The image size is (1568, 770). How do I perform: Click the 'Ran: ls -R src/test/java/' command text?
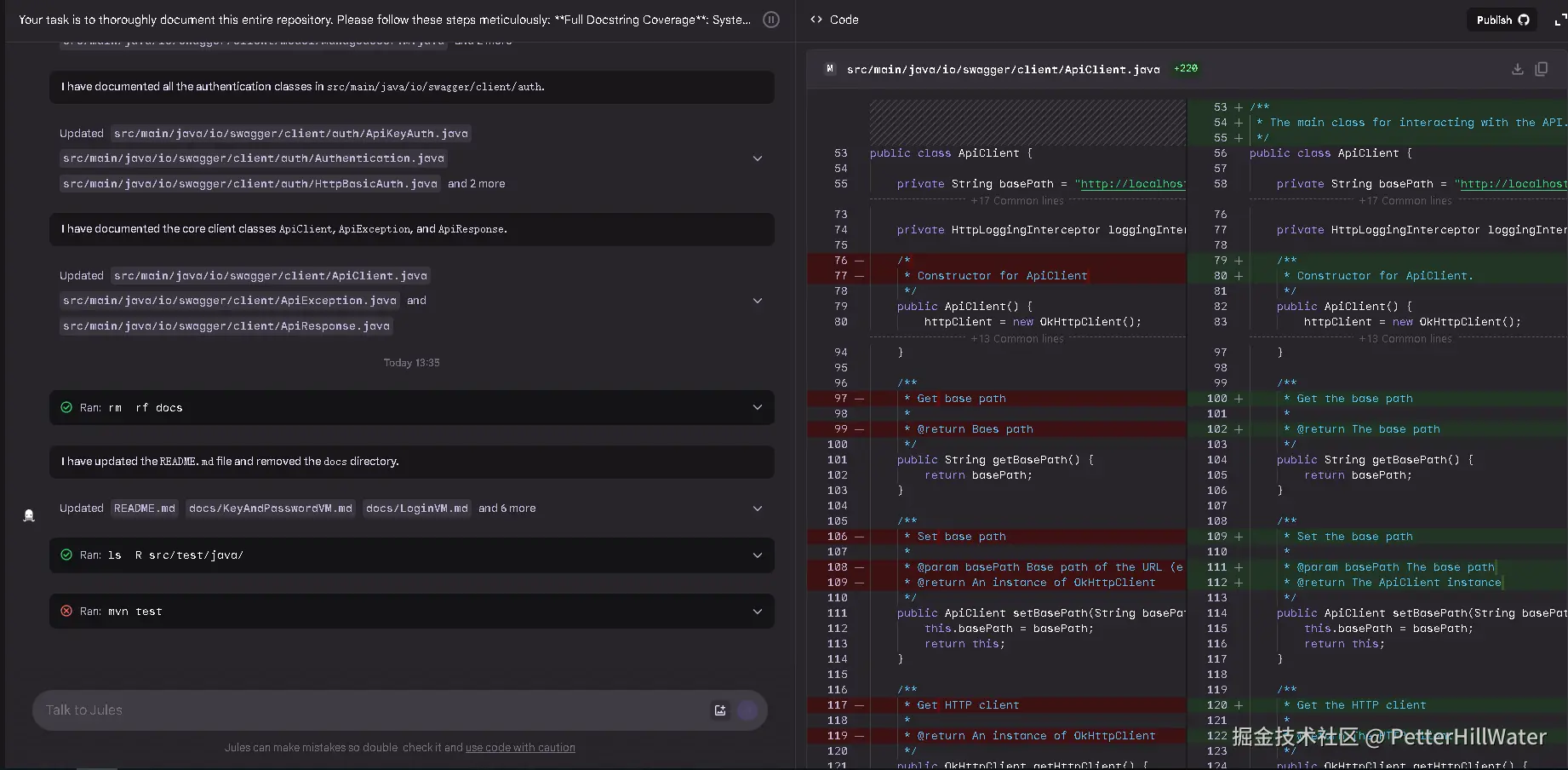(x=162, y=555)
